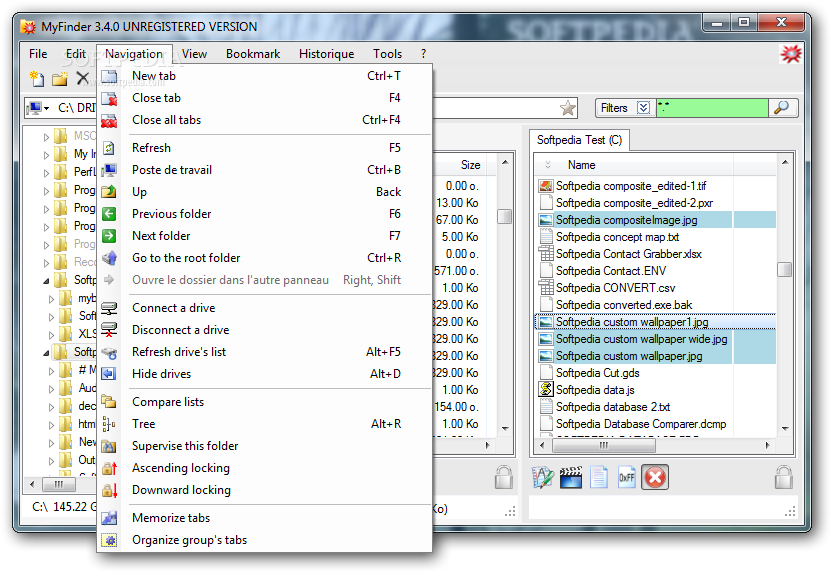Image resolution: width=832 pixels, height=573 pixels.
Task: Click the Ascending locking padlock icon
Action: tap(109, 468)
